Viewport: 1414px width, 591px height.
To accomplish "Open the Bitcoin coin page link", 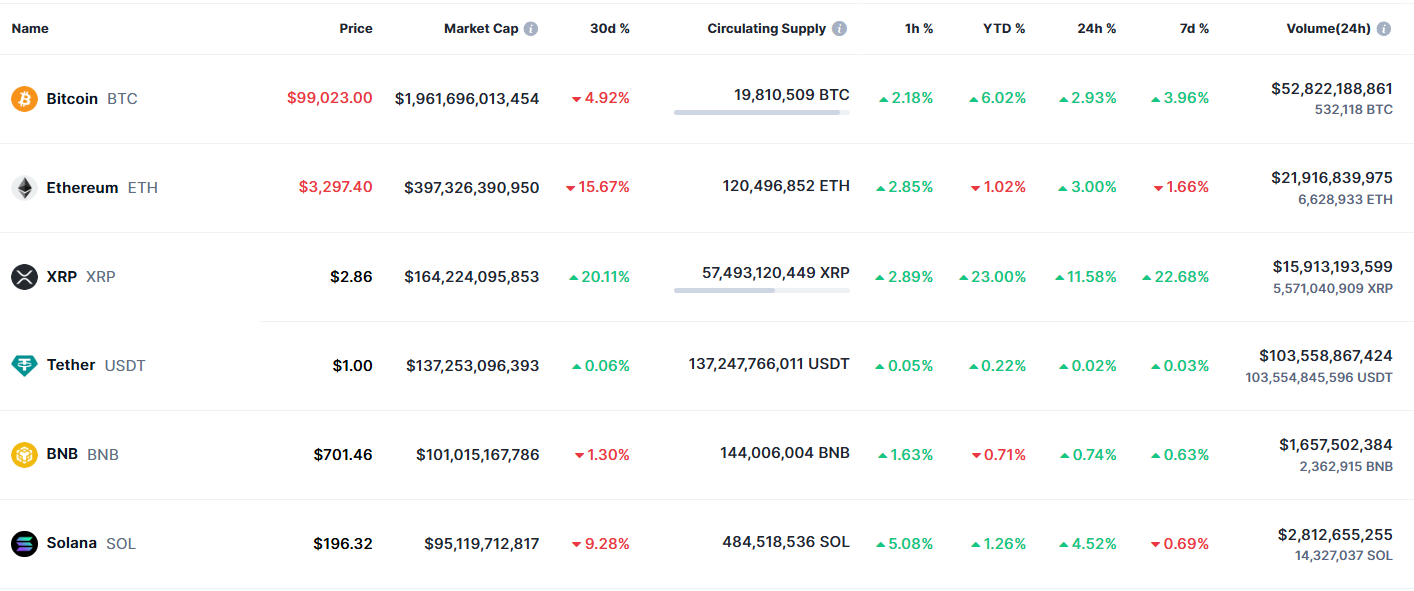I will [x=72, y=98].
